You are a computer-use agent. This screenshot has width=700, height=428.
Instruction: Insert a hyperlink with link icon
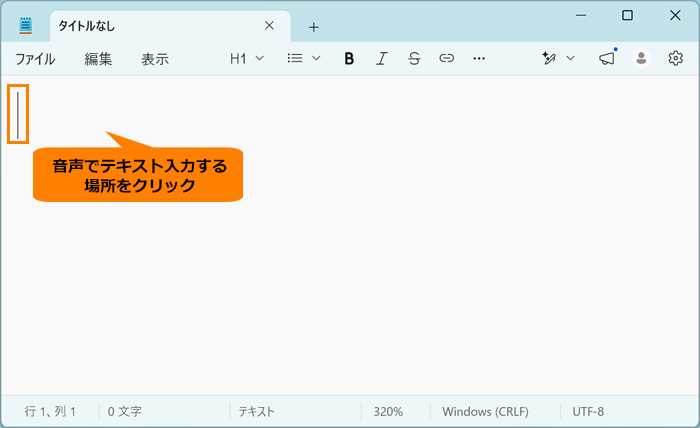click(x=446, y=58)
